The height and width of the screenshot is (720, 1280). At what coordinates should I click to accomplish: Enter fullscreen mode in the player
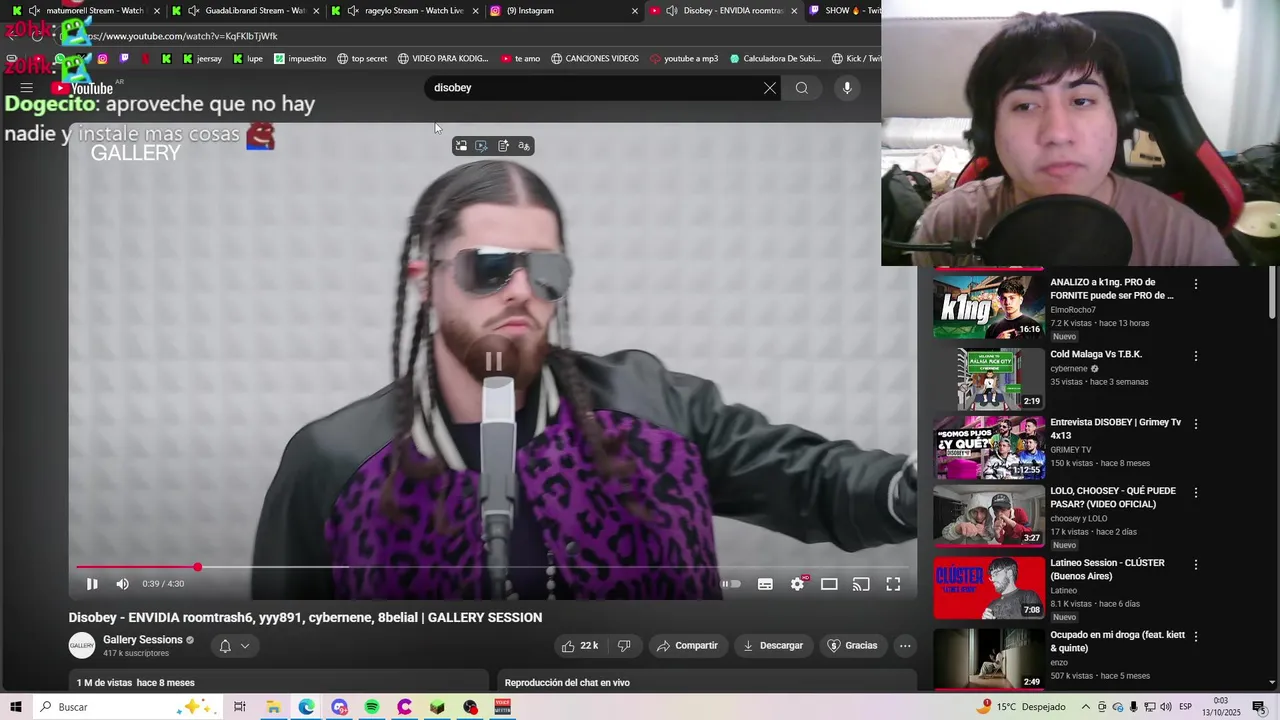click(x=893, y=584)
